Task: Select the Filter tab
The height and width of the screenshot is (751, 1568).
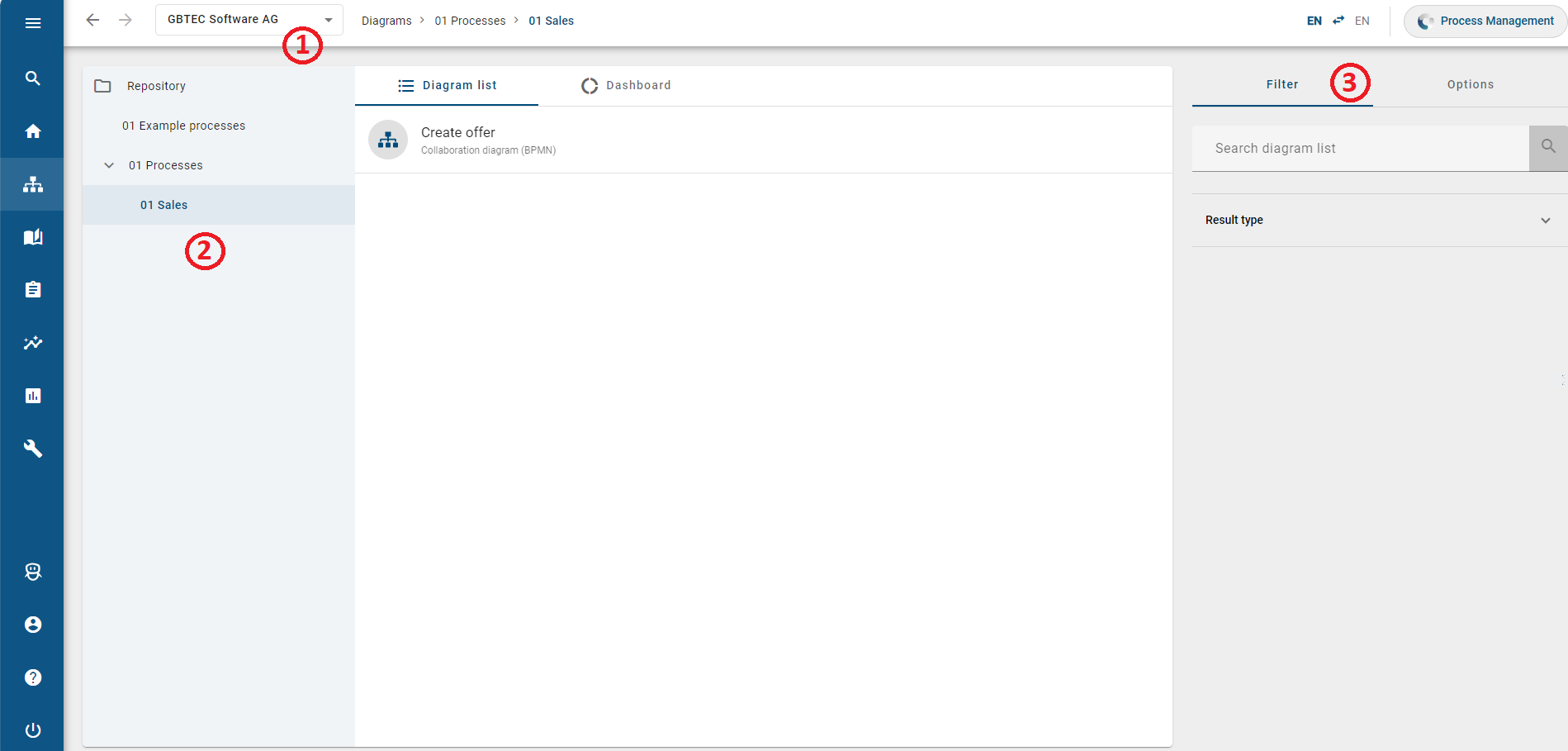Action: pyautogui.click(x=1282, y=84)
